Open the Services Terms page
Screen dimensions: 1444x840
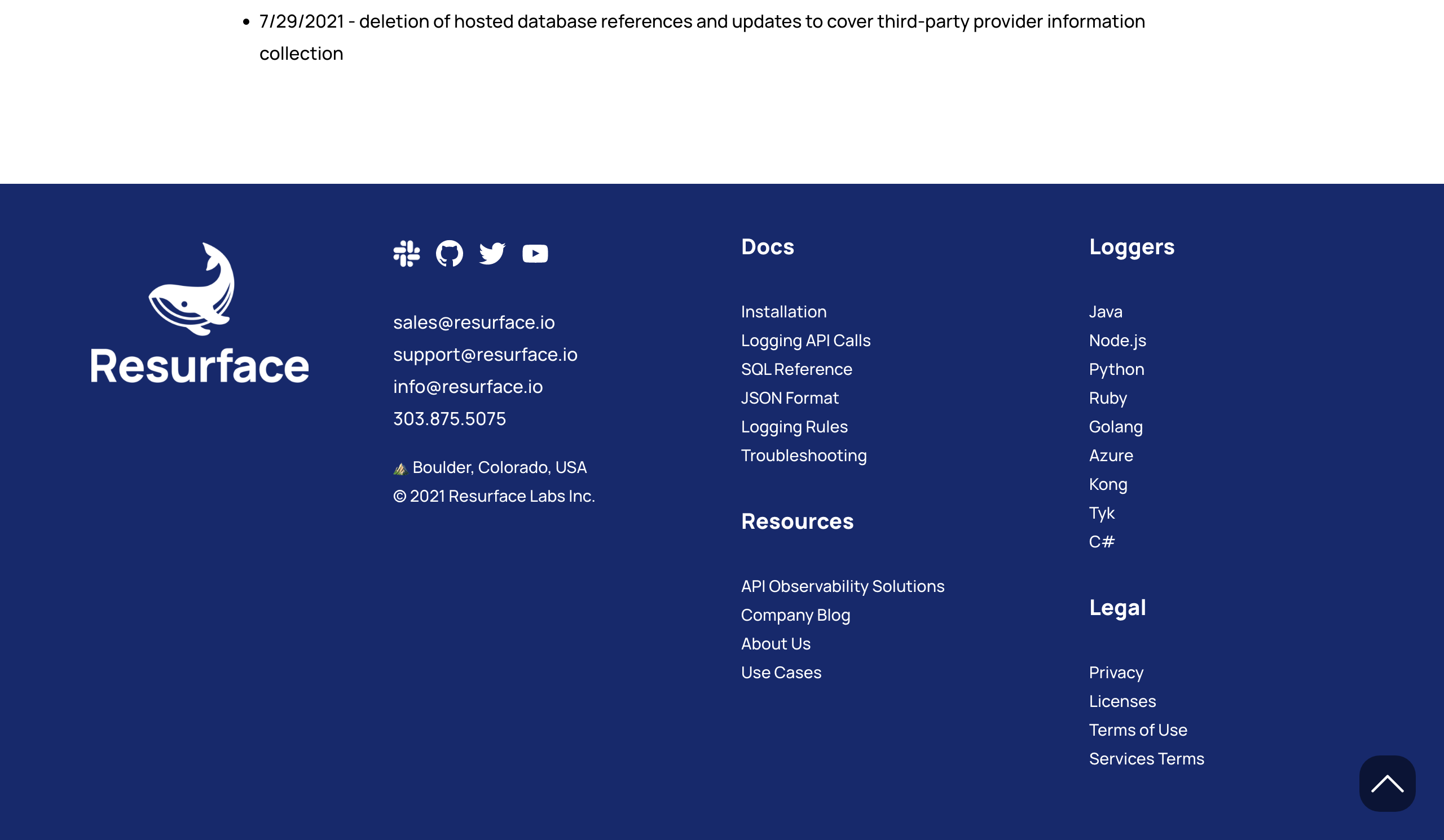click(x=1146, y=759)
